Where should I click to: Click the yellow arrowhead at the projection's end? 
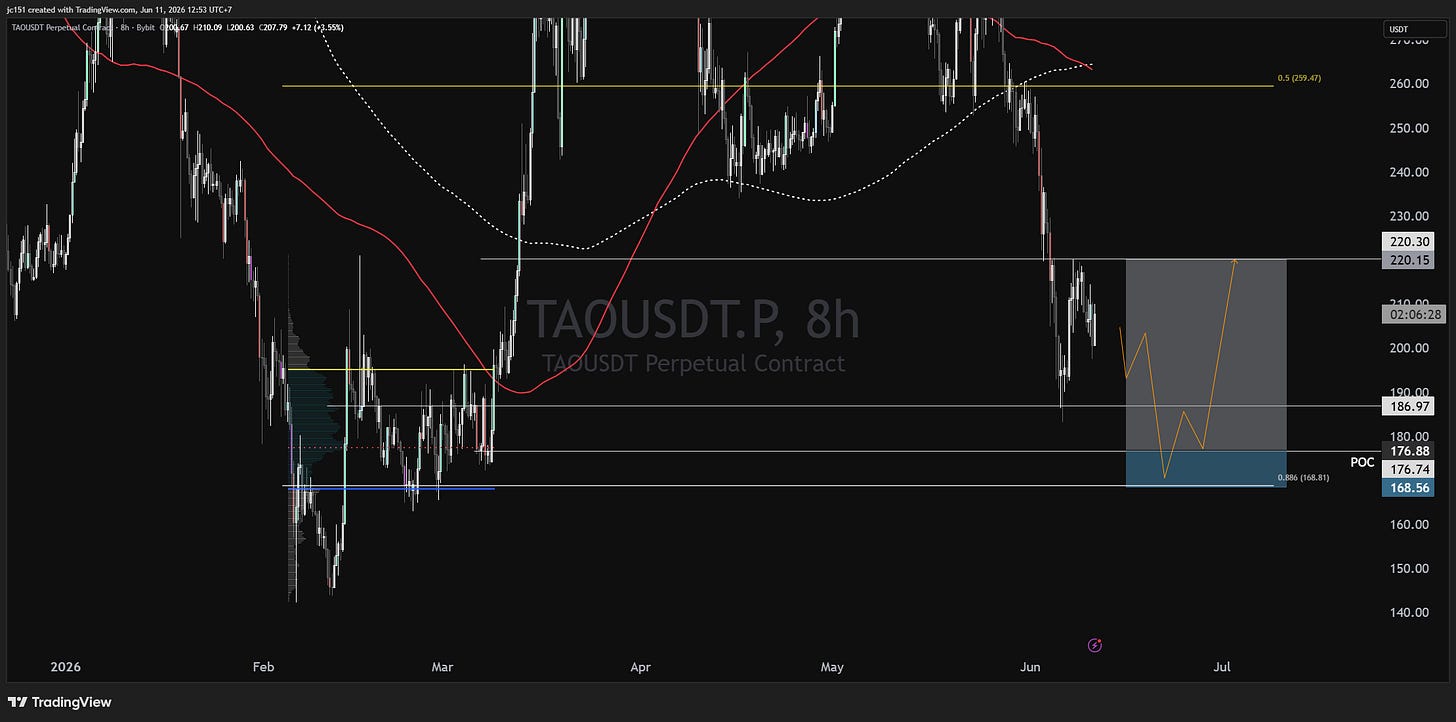[1235, 262]
